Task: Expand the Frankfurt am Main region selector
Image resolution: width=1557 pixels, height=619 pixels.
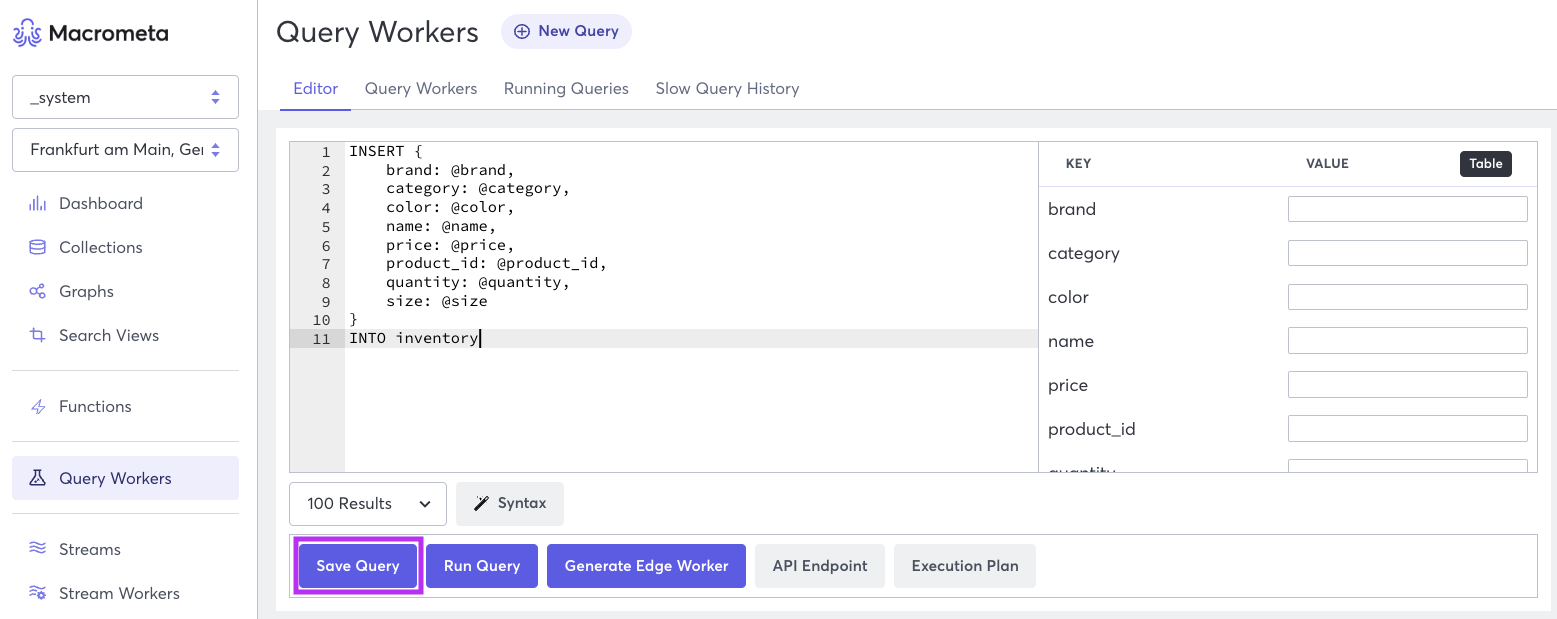Action: [x=125, y=149]
